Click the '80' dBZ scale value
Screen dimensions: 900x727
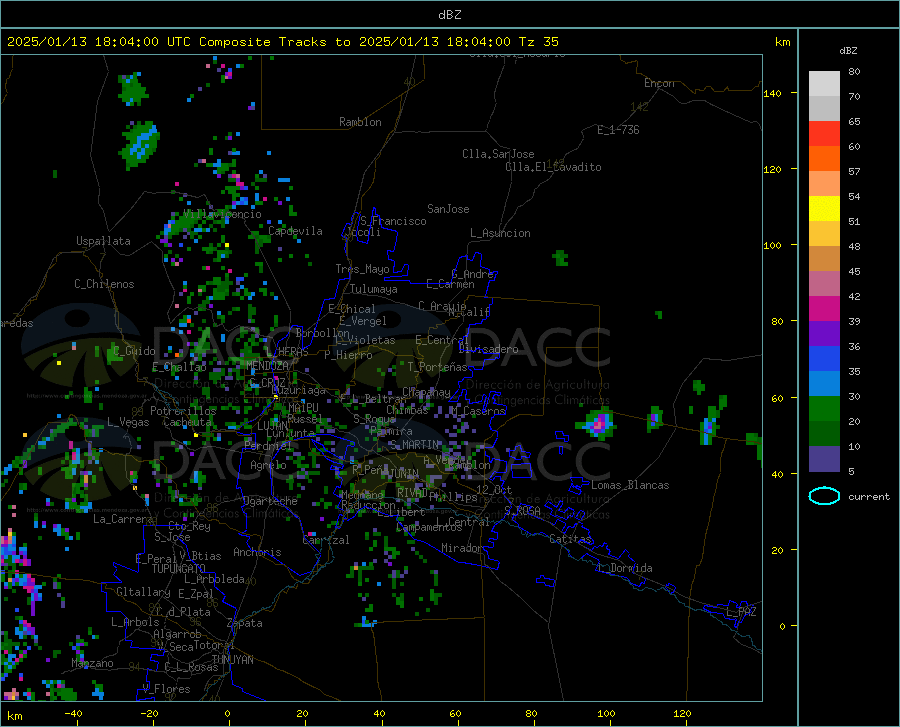click(854, 72)
